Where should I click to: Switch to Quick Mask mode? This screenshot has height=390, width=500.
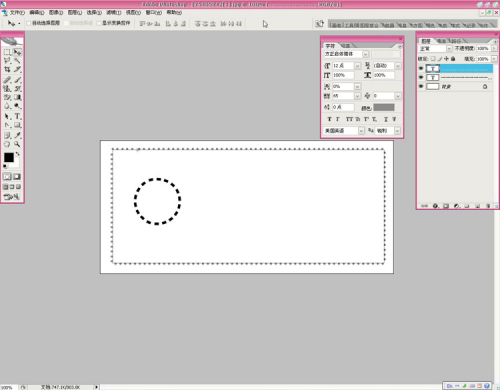(17, 177)
